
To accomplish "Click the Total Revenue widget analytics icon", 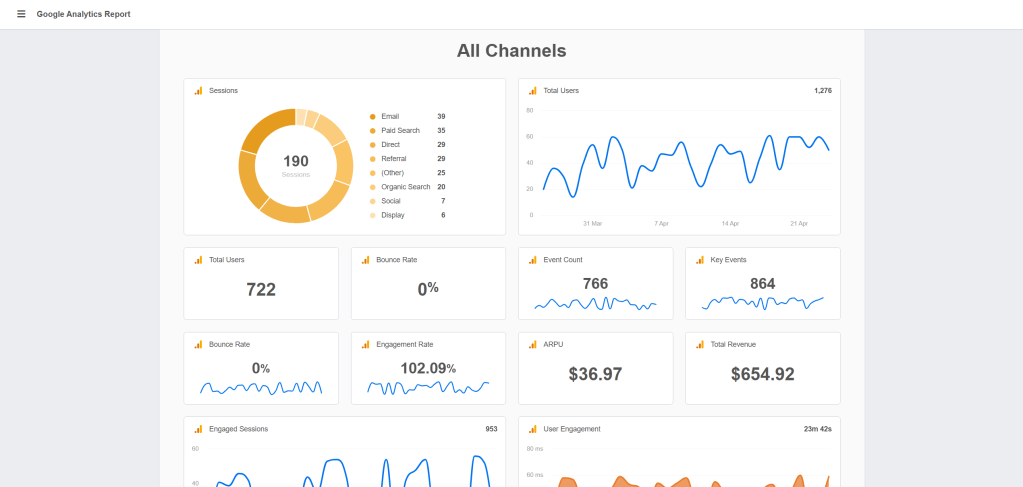I will pos(700,345).
